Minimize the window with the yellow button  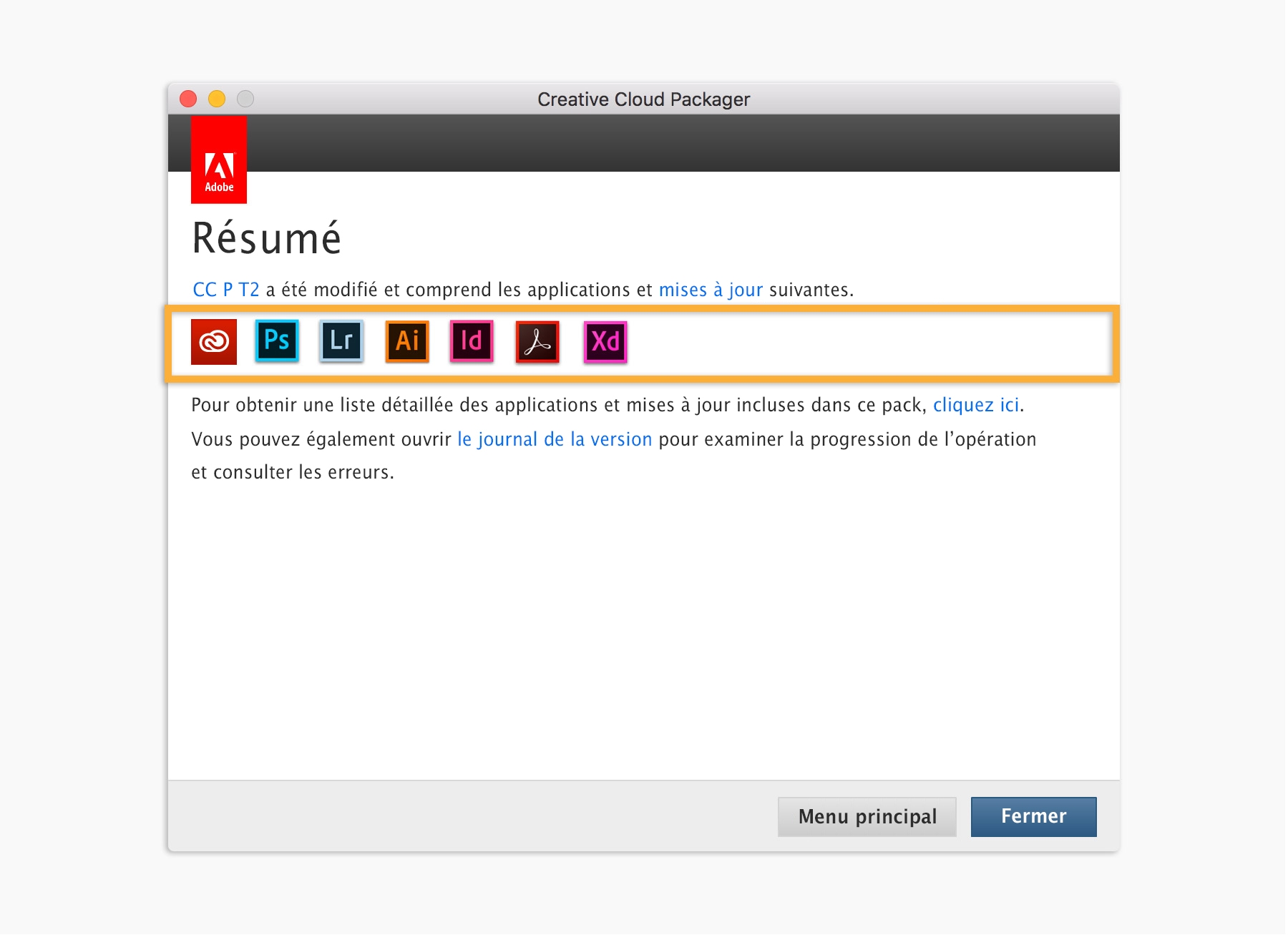[x=217, y=99]
